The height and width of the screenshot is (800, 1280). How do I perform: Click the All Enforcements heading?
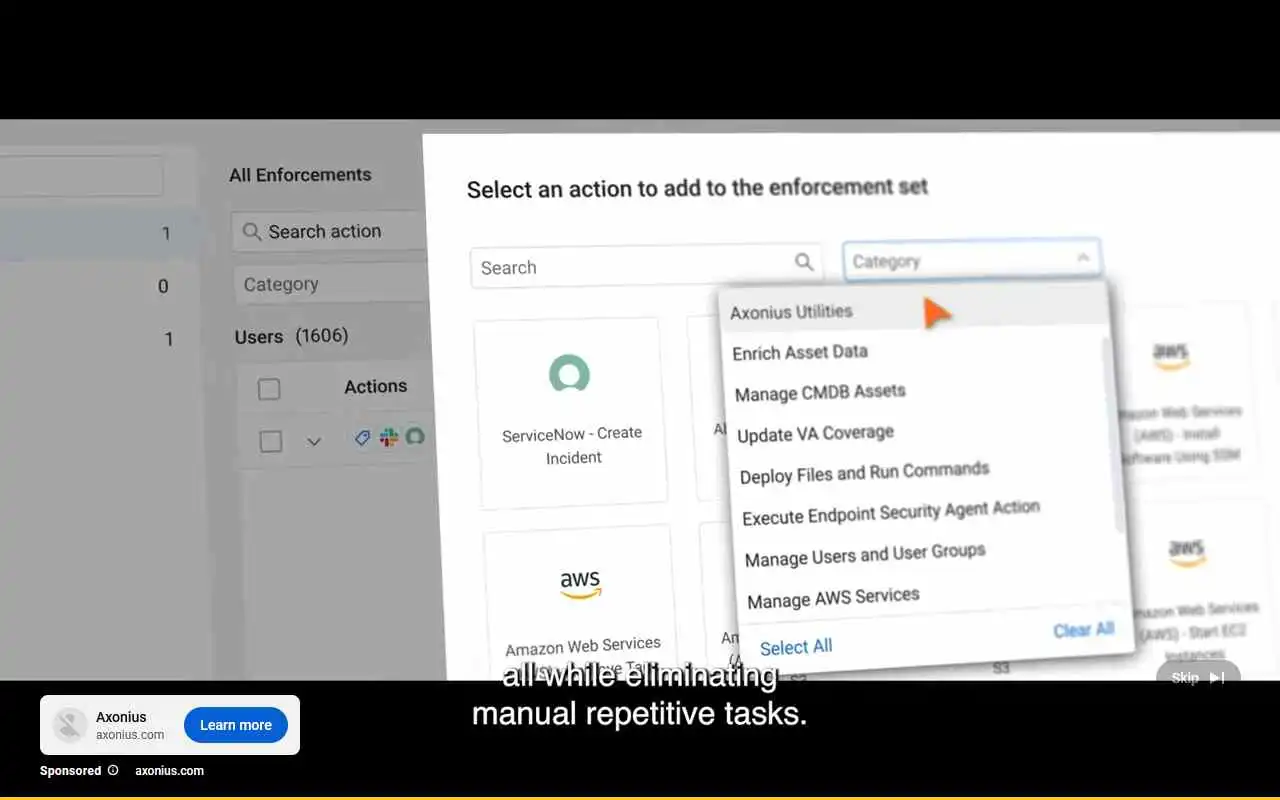pyautogui.click(x=300, y=175)
